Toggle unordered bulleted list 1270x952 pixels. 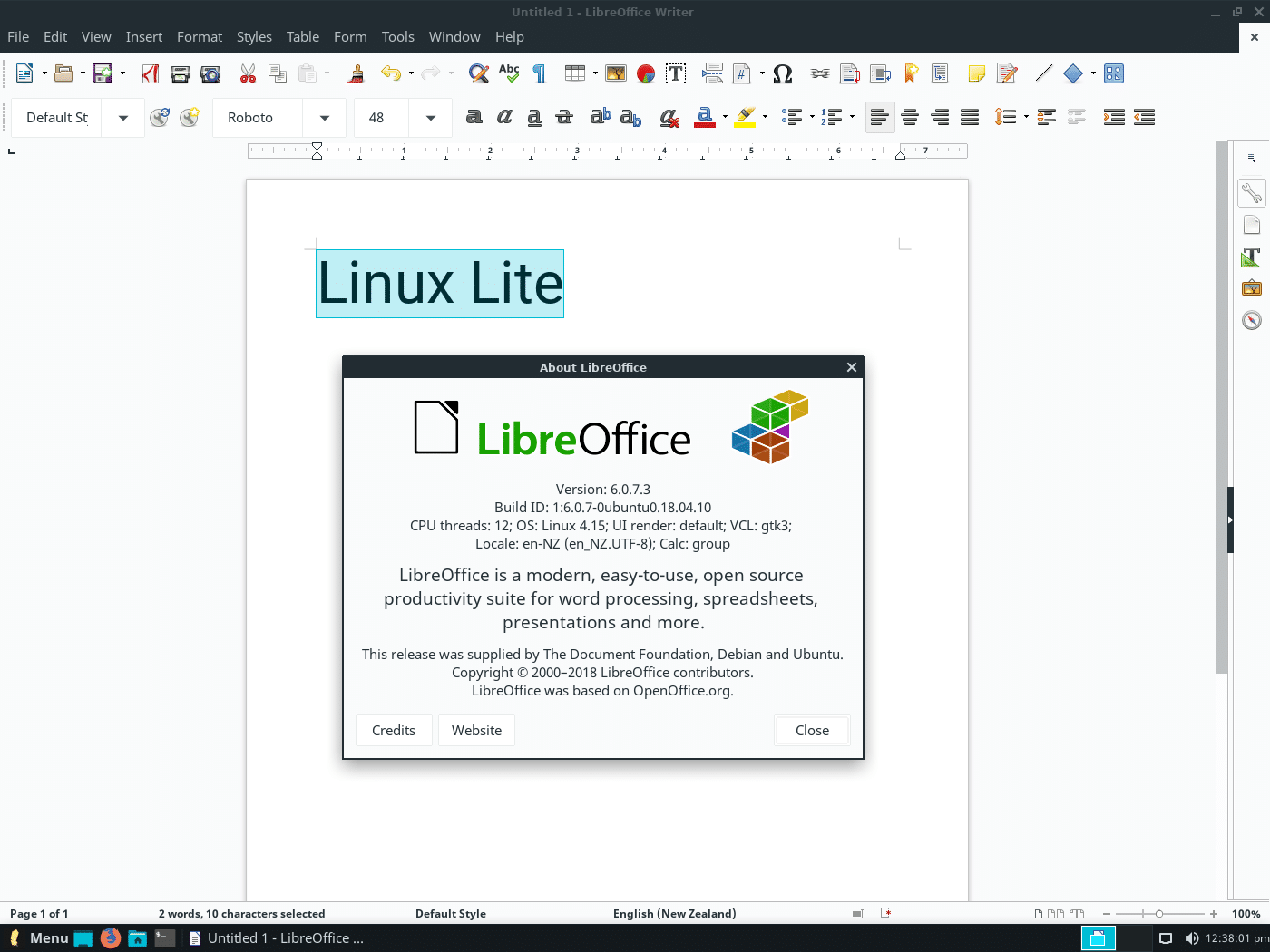(790, 117)
